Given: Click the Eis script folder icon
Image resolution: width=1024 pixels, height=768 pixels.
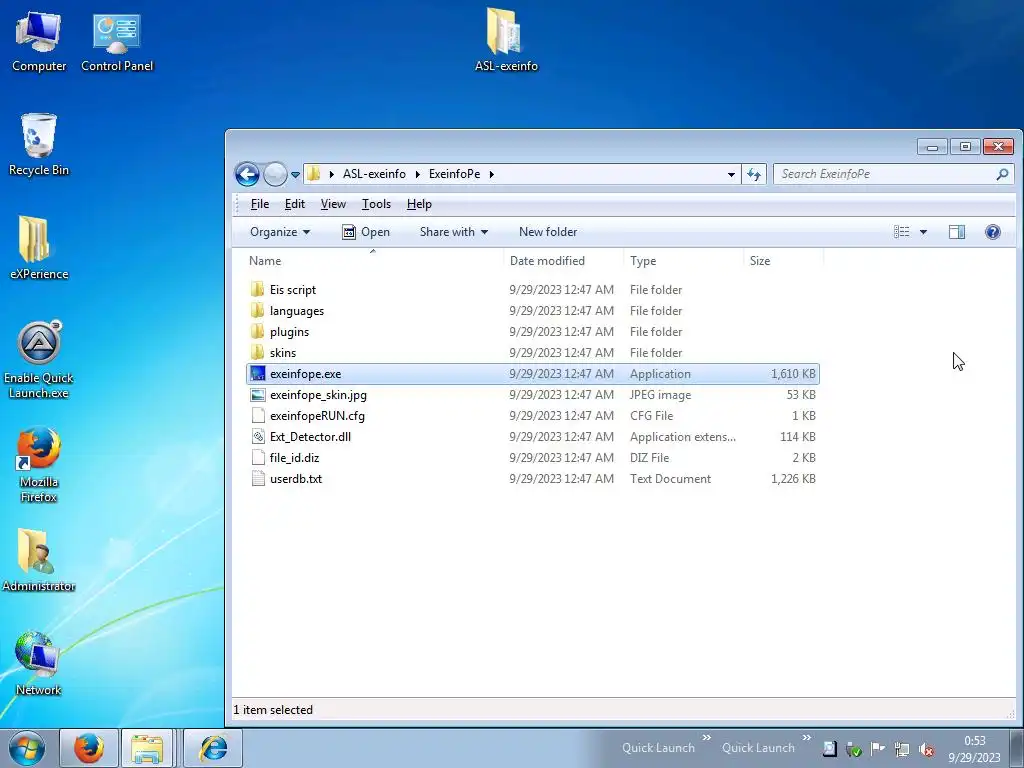Looking at the screenshot, I should click(x=258, y=289).
